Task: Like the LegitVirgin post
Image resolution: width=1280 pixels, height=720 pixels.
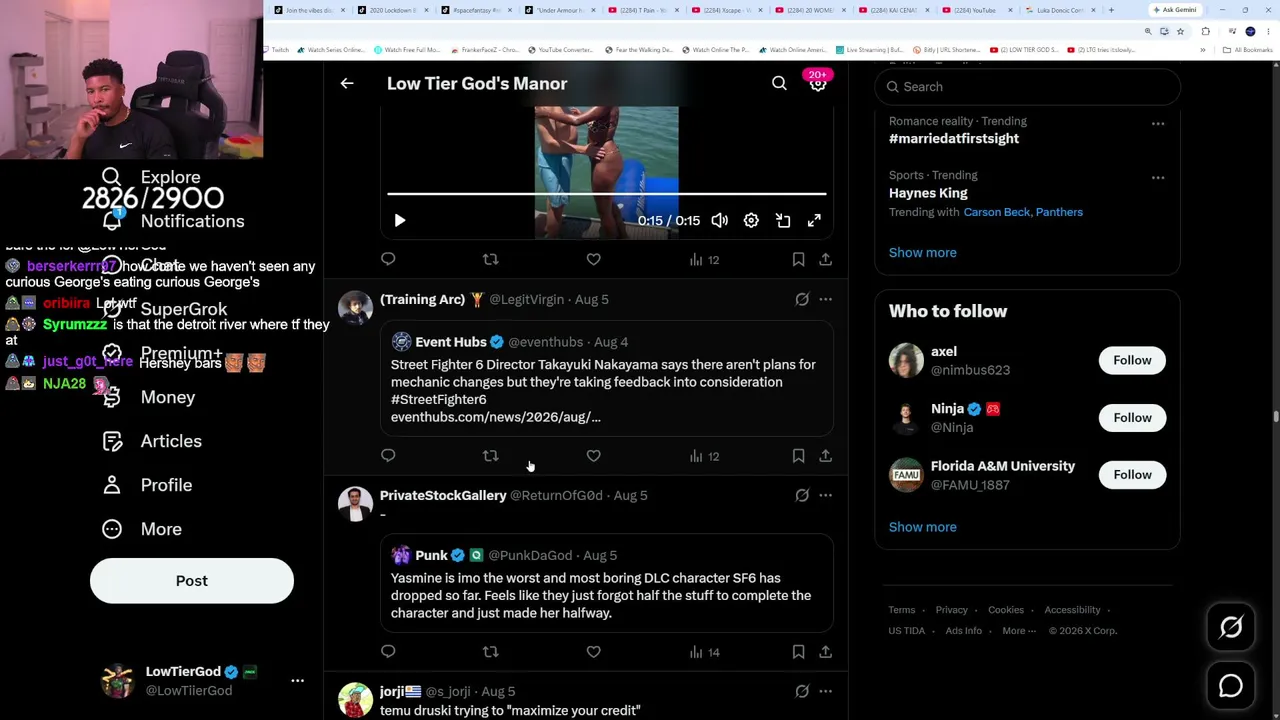Action: coord(593,456)
